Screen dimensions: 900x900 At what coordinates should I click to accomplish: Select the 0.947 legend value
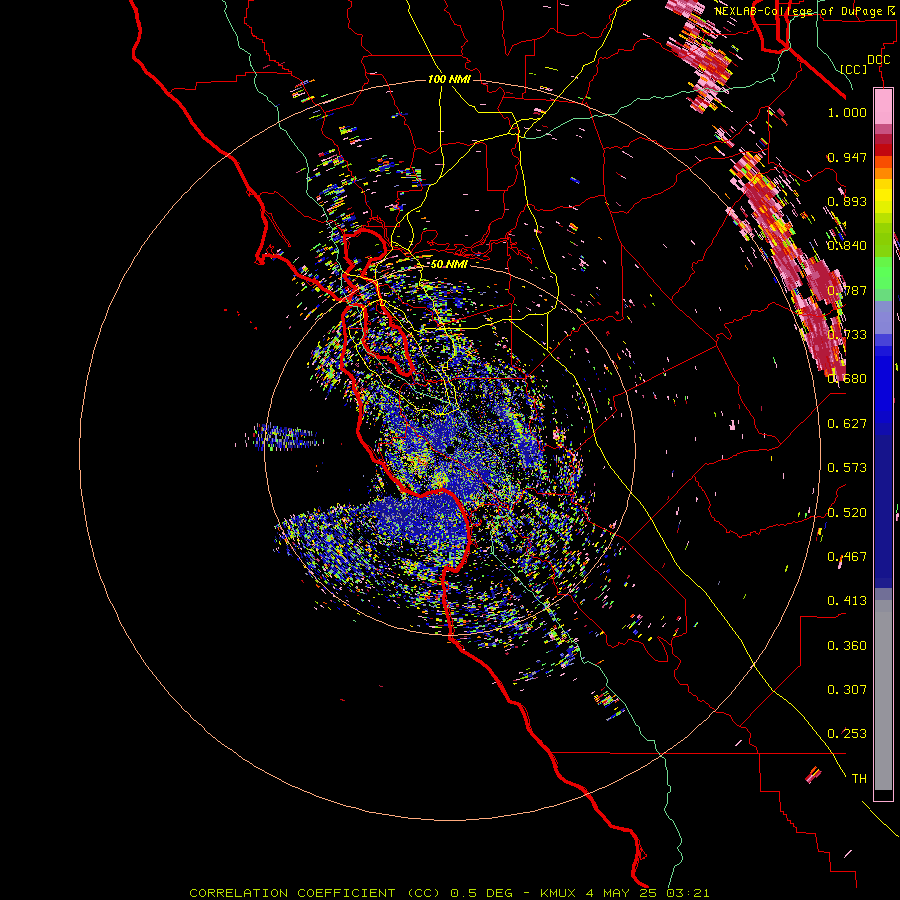coord(847,157)
